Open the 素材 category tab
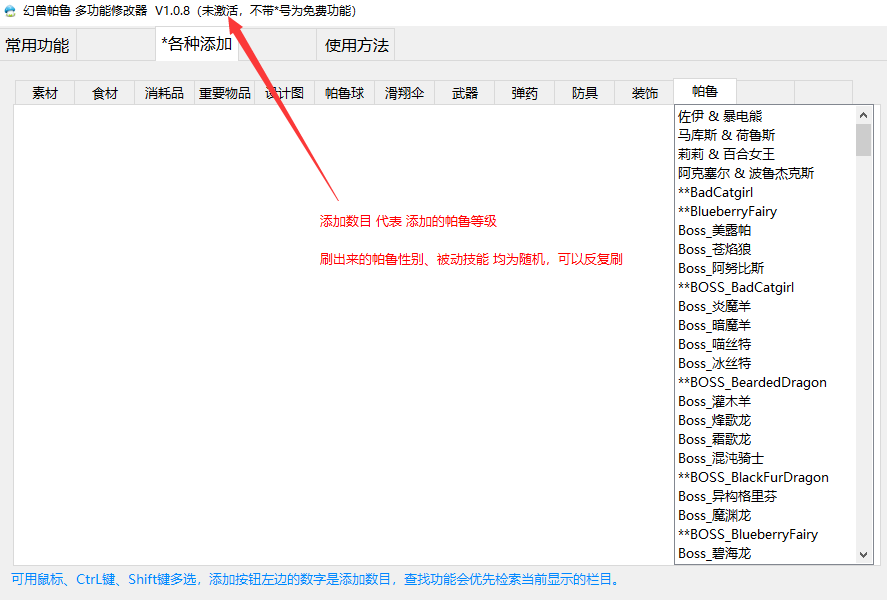This screenshot has width=887, height=600. pos(45,93)
